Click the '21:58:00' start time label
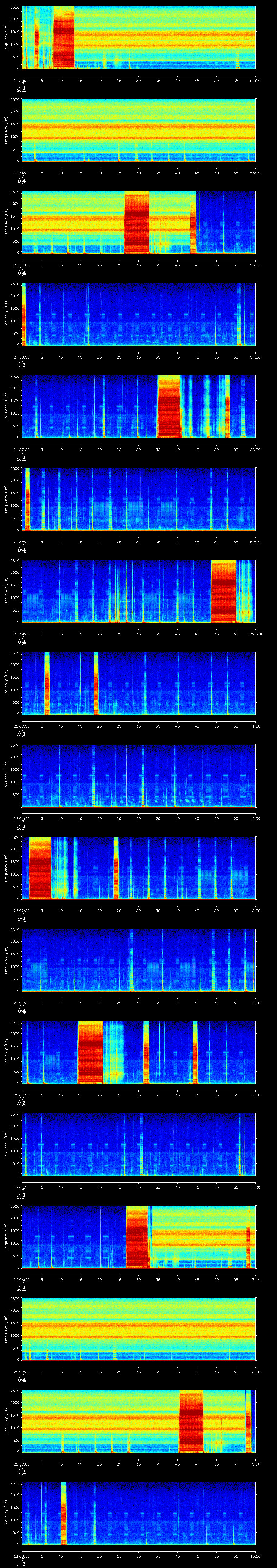The width and height of the screenshot is (277, 1568). pos(22,542)
